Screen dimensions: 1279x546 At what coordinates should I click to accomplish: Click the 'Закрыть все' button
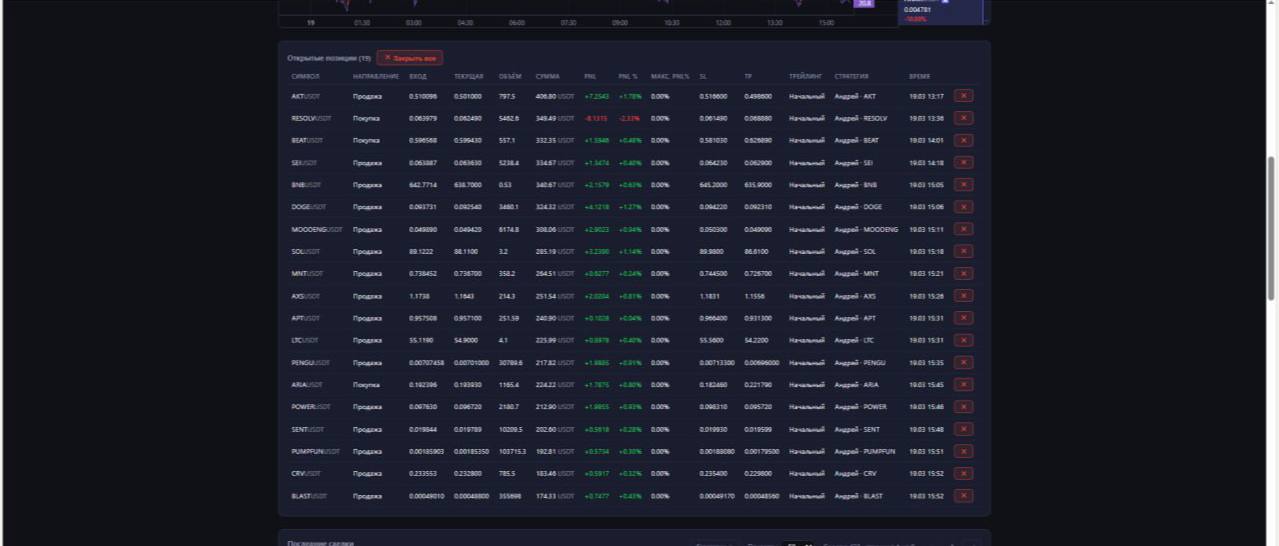point(410,58)
